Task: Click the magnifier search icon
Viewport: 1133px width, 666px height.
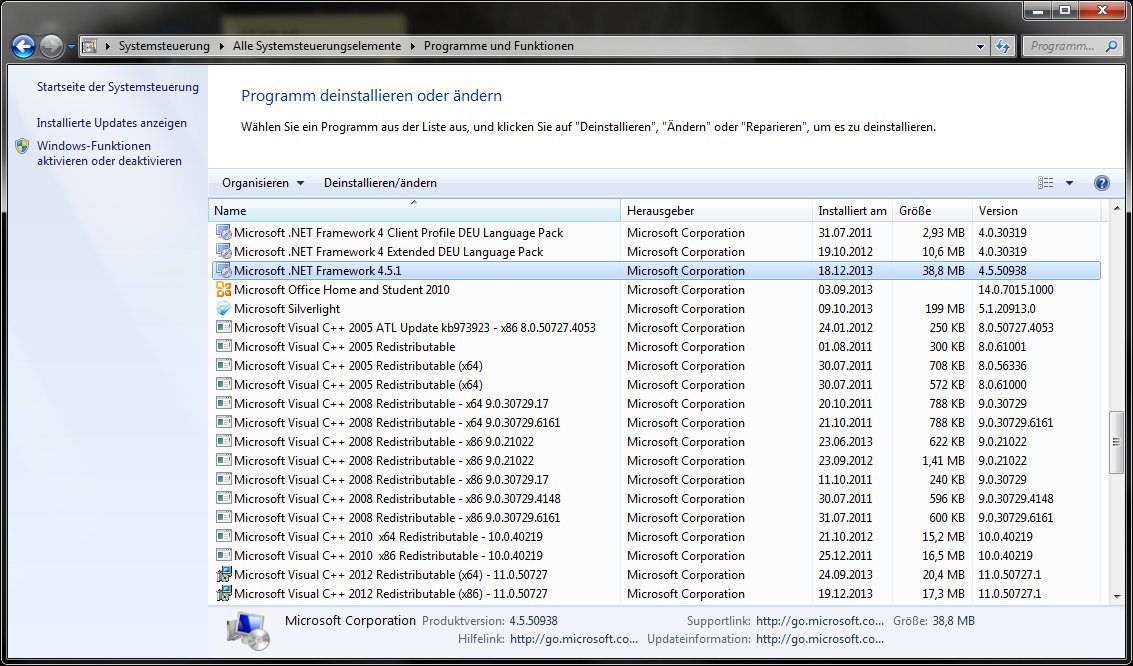Action: tap(1111, 46)
